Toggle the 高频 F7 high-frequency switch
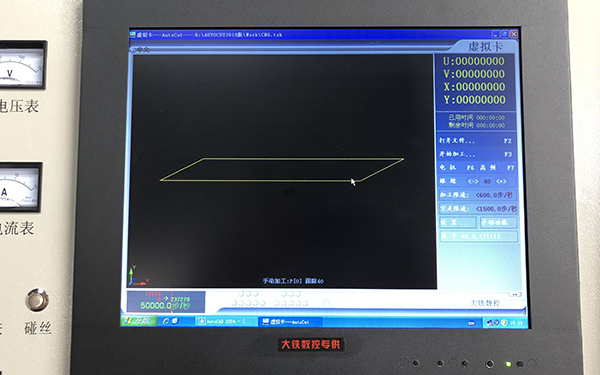Screen dimensions: 600x375 tap(497, 168)
